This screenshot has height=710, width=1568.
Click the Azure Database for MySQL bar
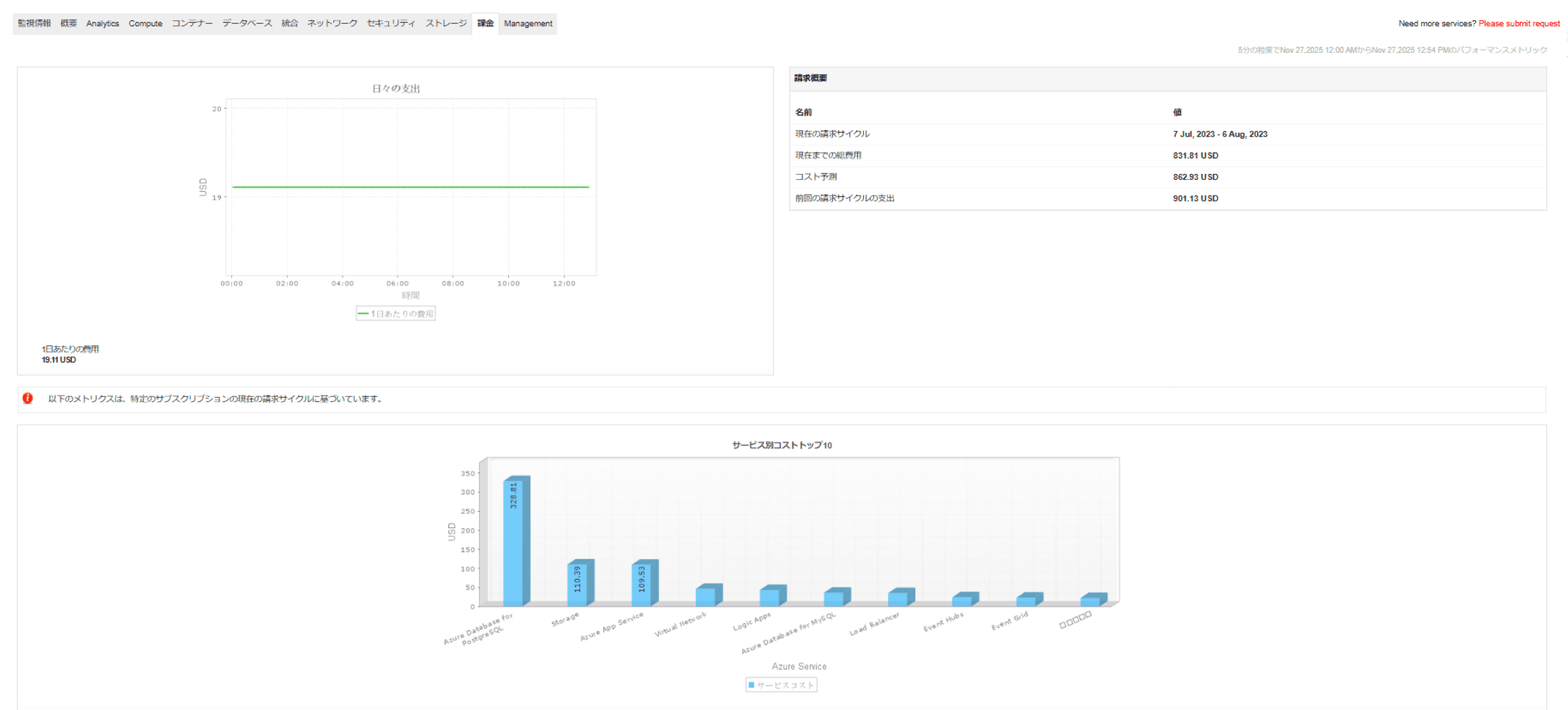coord(836,597)
